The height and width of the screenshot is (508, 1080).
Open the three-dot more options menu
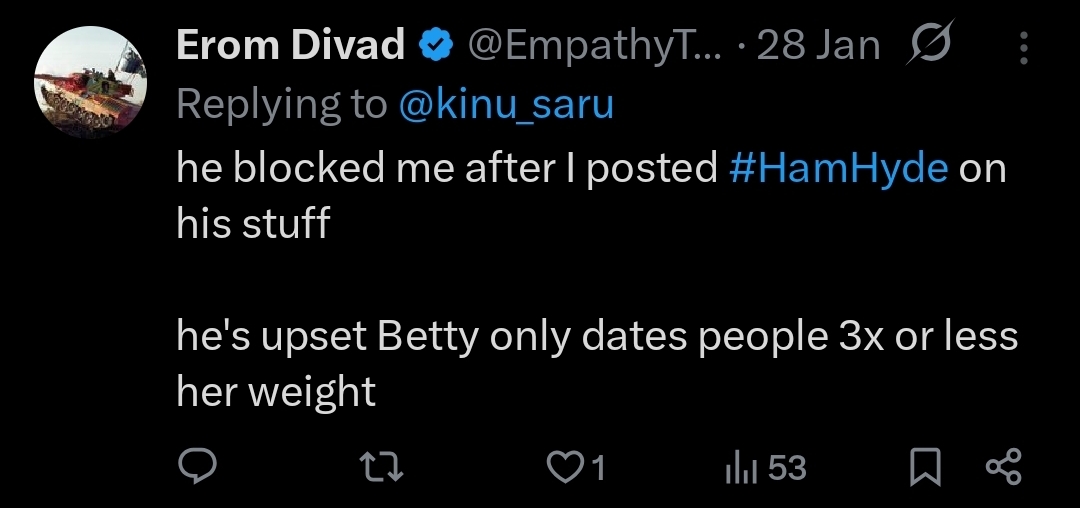tap(1024, 47)
